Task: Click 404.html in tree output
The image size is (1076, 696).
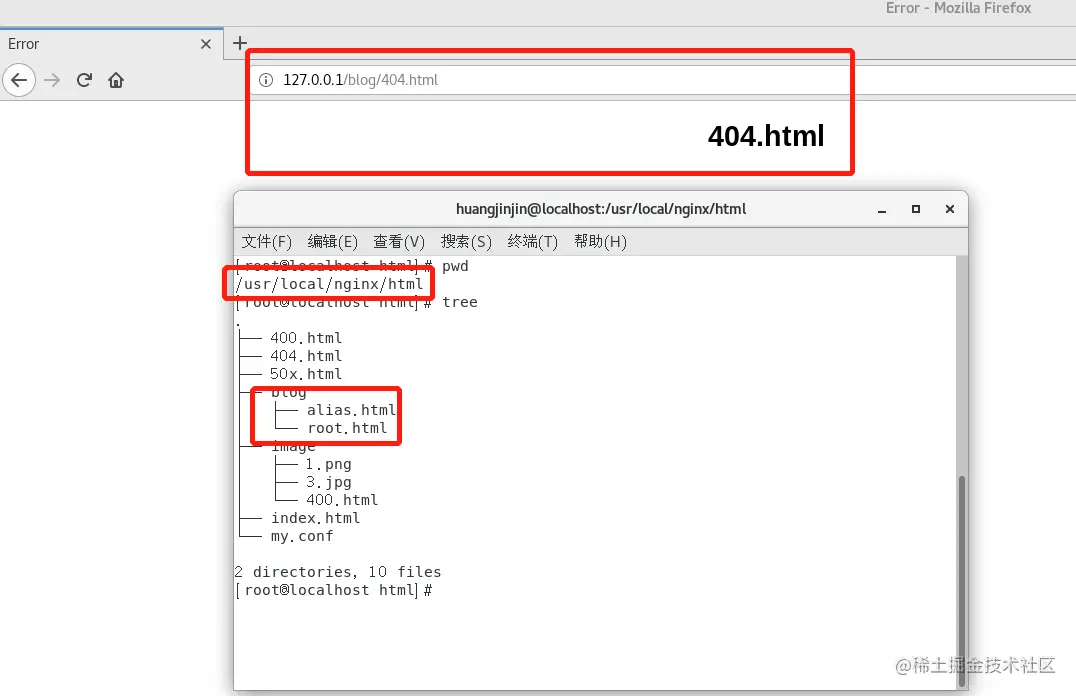Action: (x=306, y=356)
